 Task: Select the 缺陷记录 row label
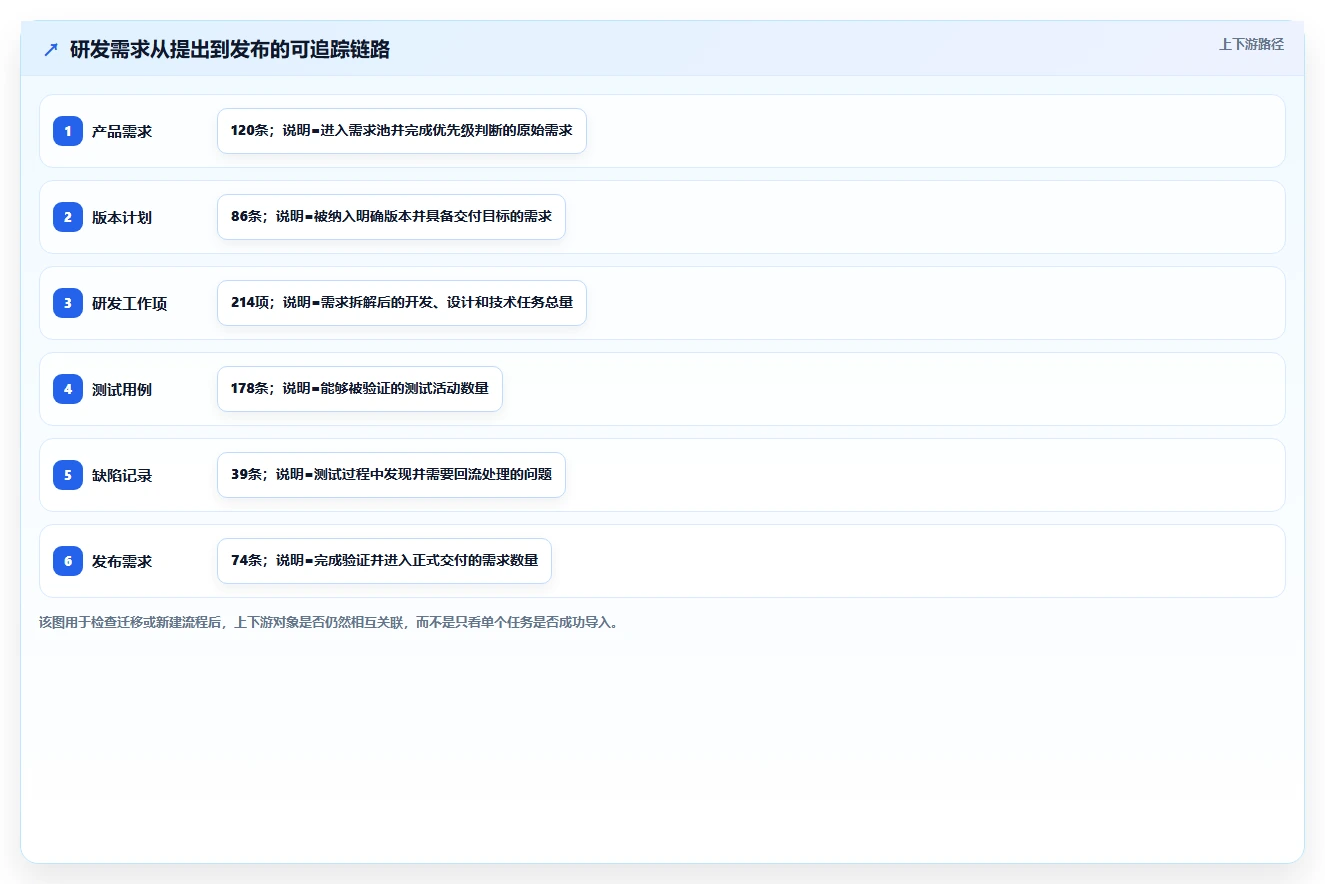[122, 475]
